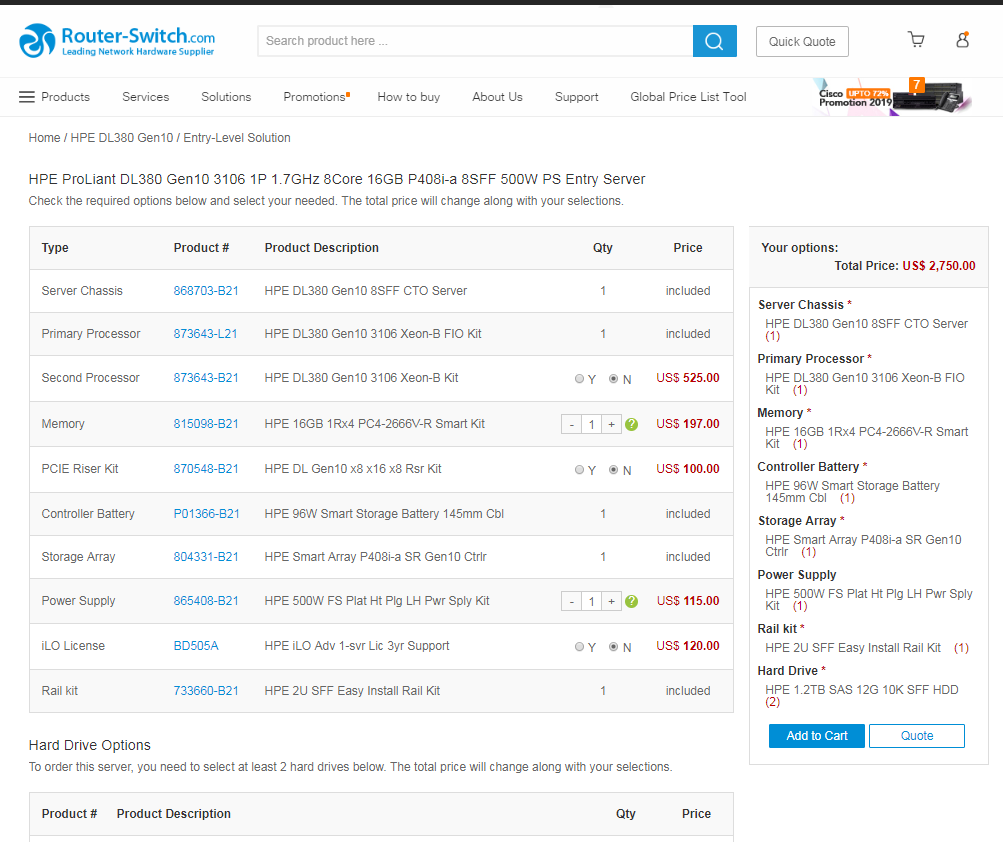Click the US$ 197.00 Memory price
The height and width of the screenshot is (842, 1003).
[688, 424]
